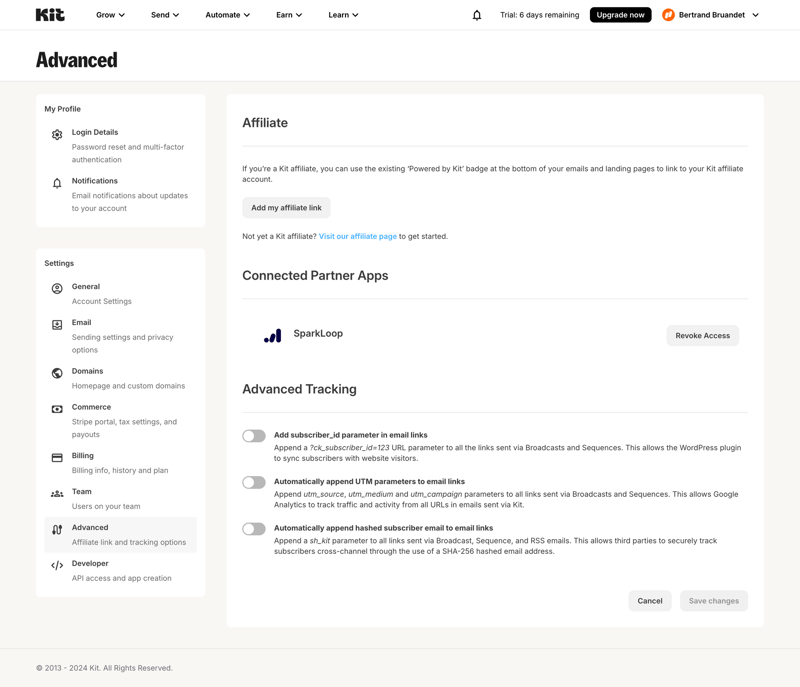This screenshot has height=687, width=800.
Task: Open the Automate menu
Action: point(229,14)
